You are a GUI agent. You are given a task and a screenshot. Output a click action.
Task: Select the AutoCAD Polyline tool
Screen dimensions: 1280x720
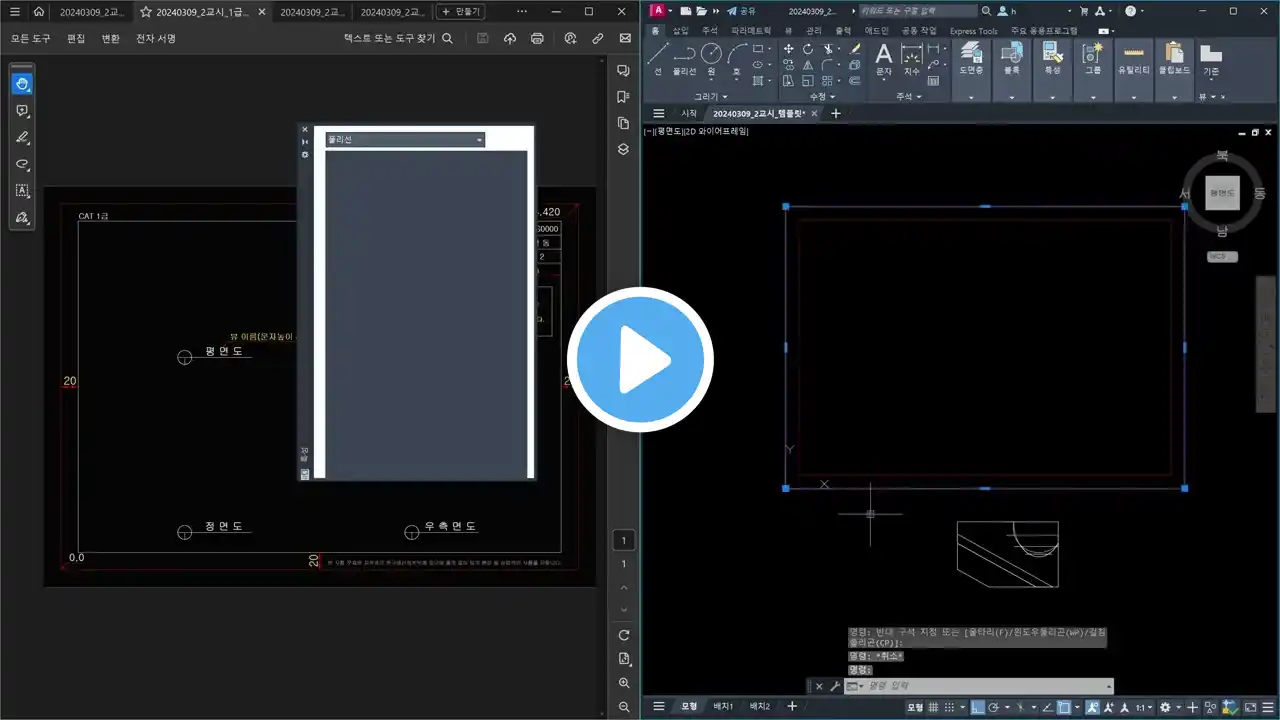[x=684, y=59]
